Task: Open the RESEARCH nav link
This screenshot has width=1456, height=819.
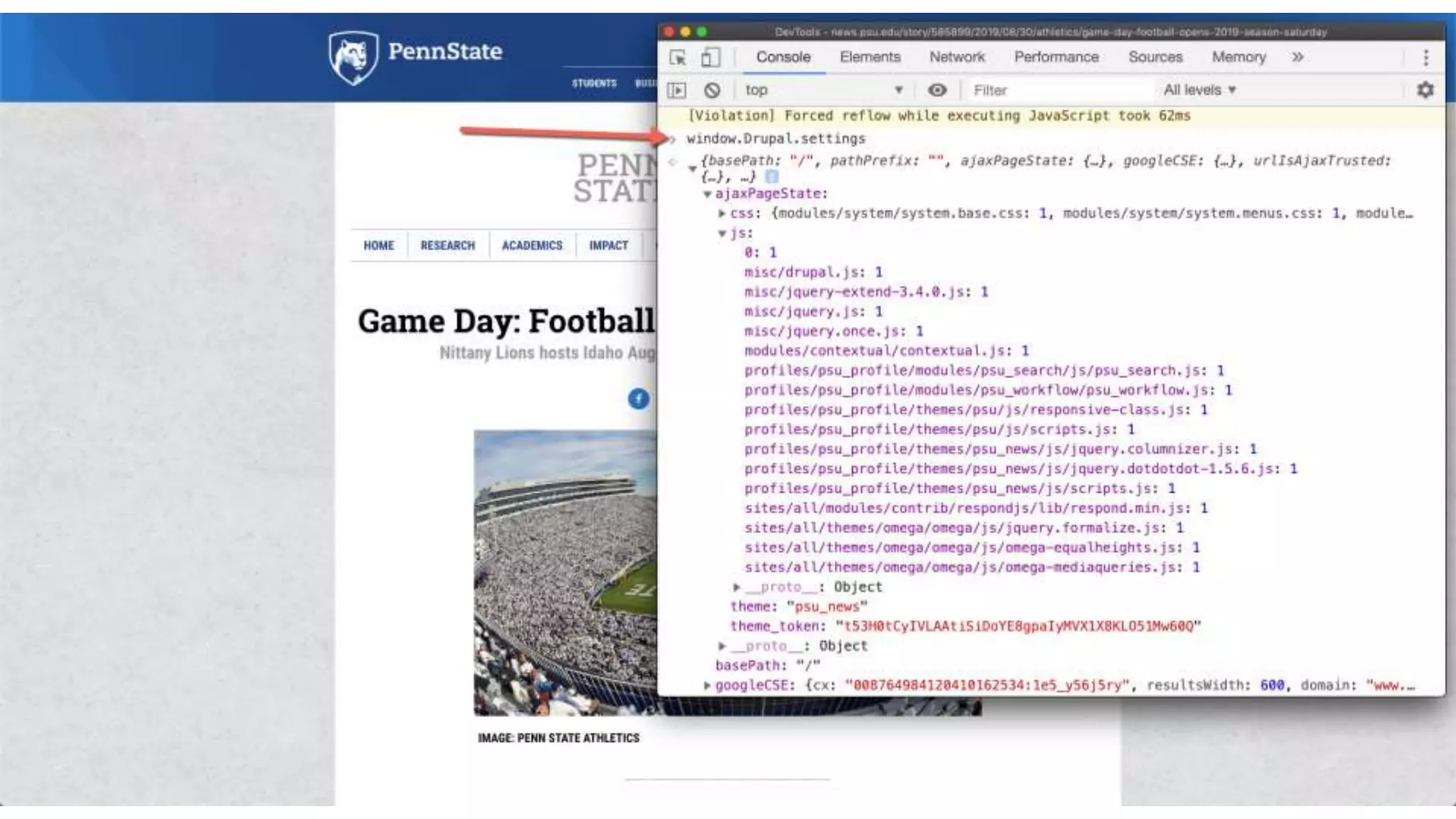Action: tap(447, 245)
